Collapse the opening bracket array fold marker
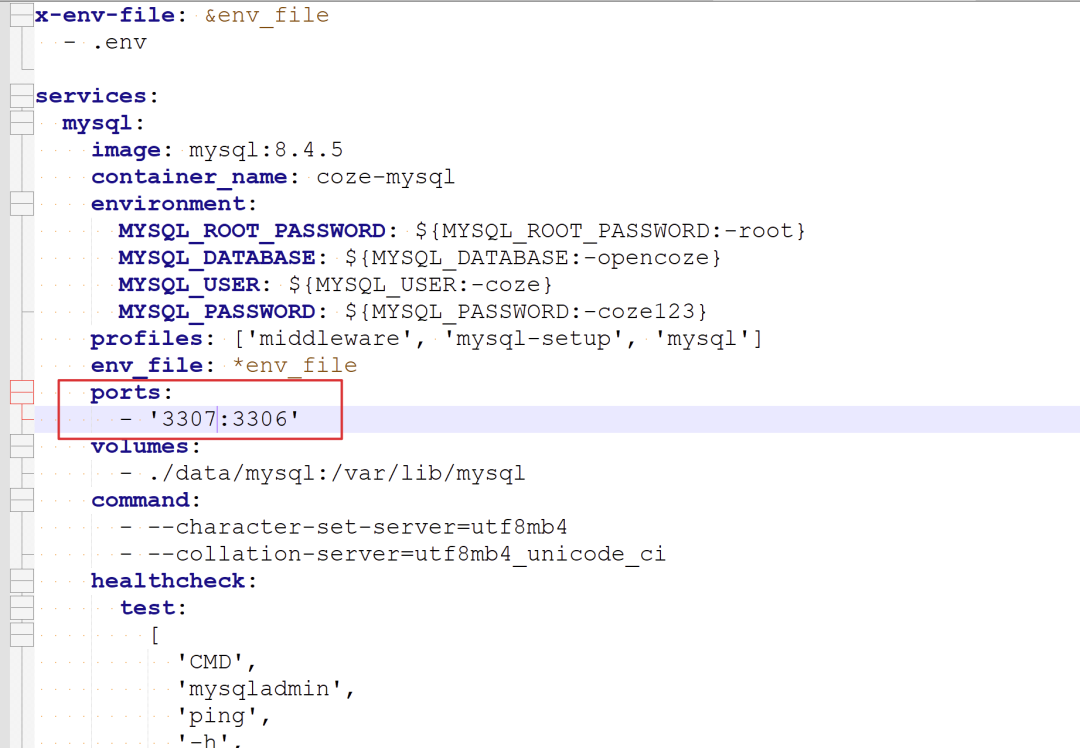 click(x=22, y=635)
